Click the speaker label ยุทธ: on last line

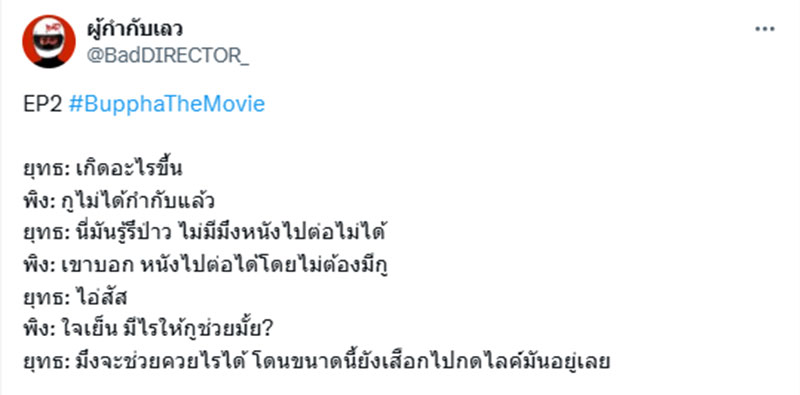[46, 362]
